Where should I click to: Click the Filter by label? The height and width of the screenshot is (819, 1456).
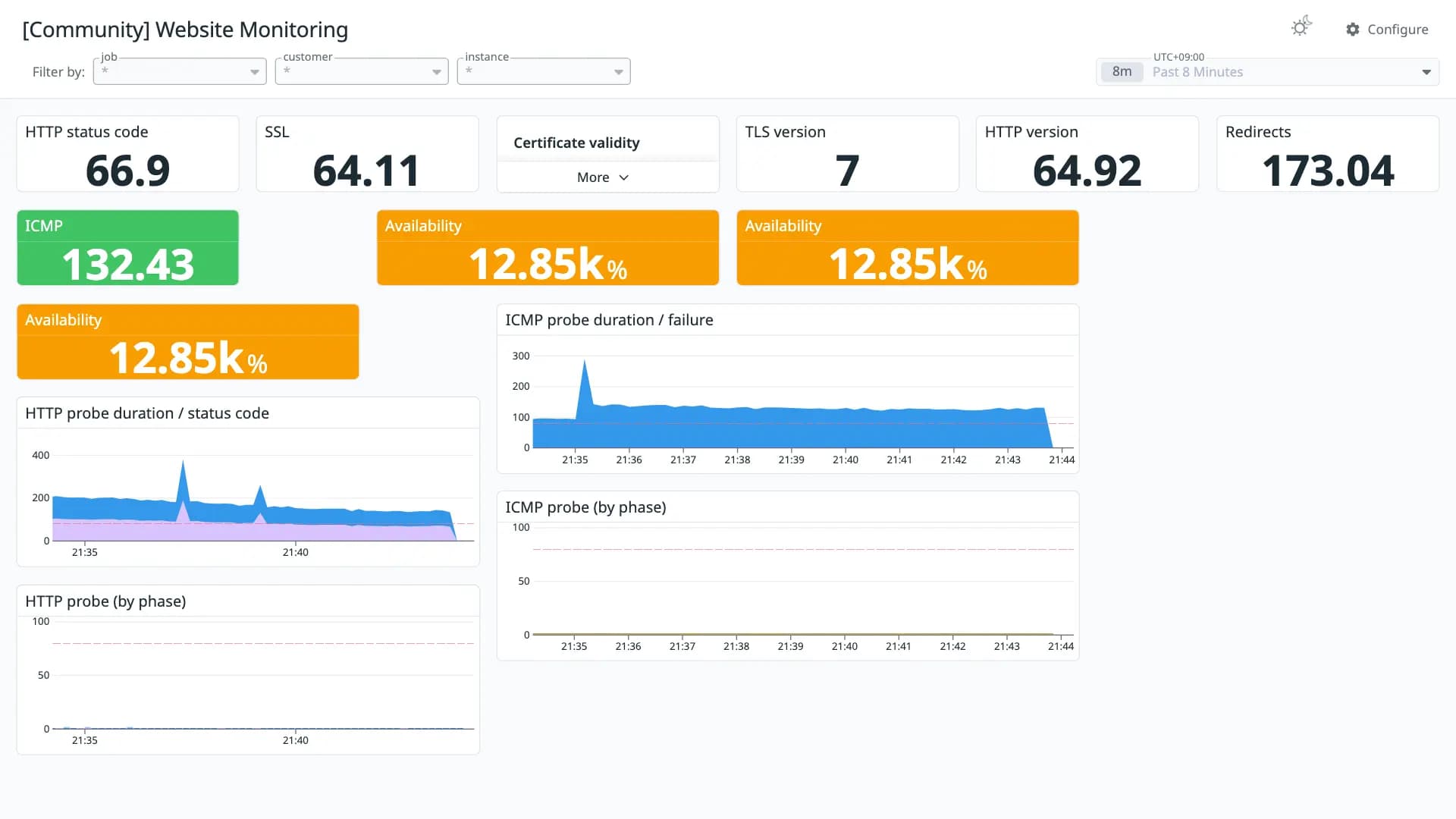[x=58, y=72]
